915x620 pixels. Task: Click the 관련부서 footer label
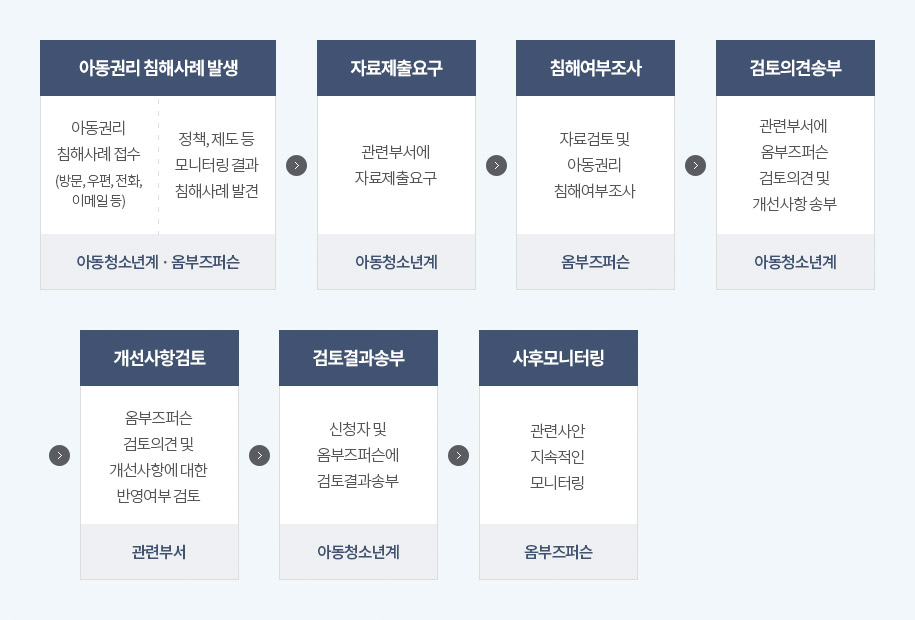[159, 552]
